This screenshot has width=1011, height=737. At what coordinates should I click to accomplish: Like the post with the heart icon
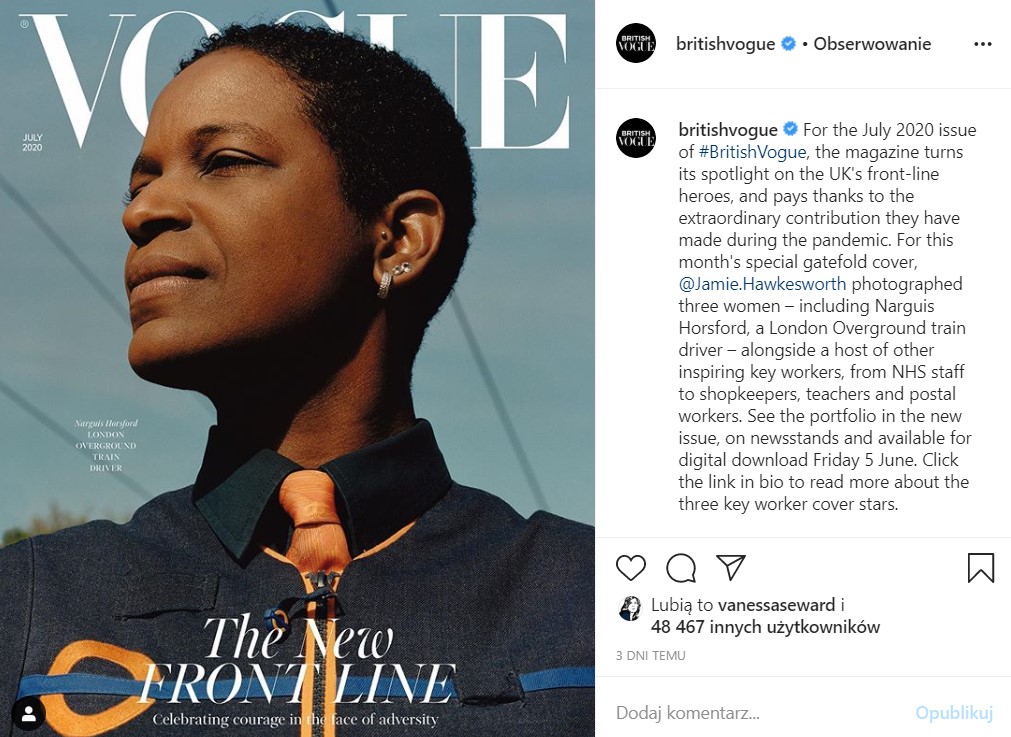click(631, 567)
